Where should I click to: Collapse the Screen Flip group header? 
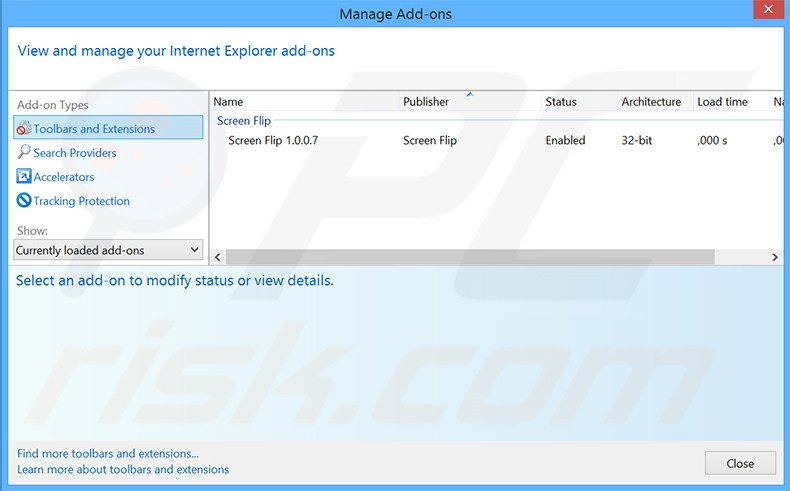coord(244,121)
